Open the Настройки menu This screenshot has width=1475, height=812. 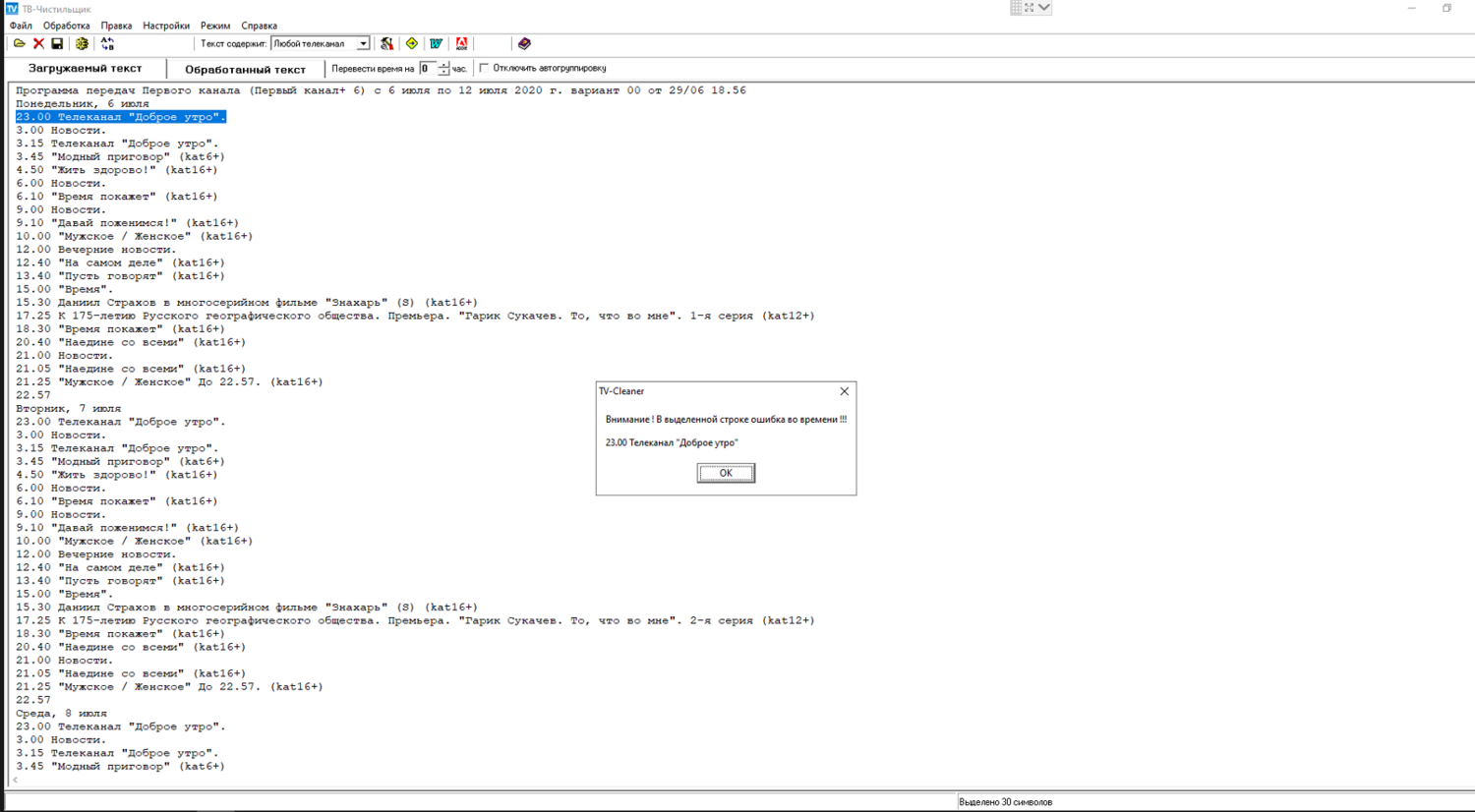pyautogui.click(x=164, y=25)
